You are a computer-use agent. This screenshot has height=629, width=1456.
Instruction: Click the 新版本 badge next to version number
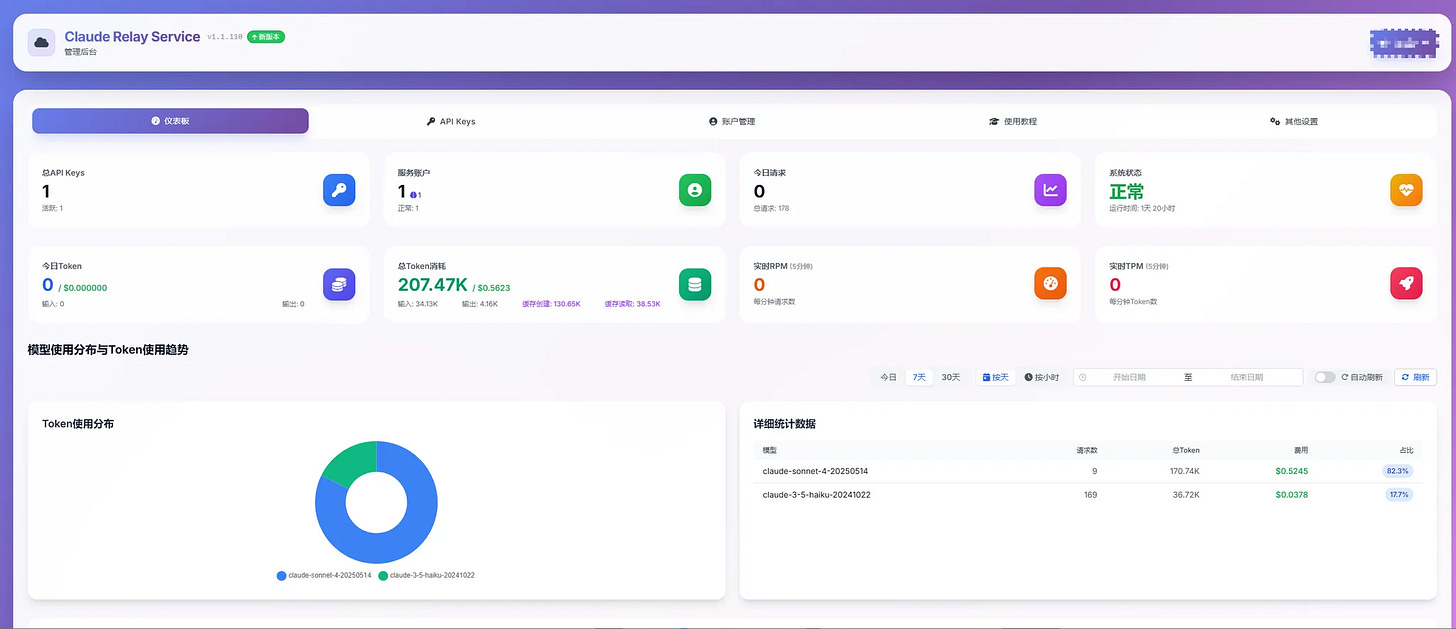click(264, 36)
